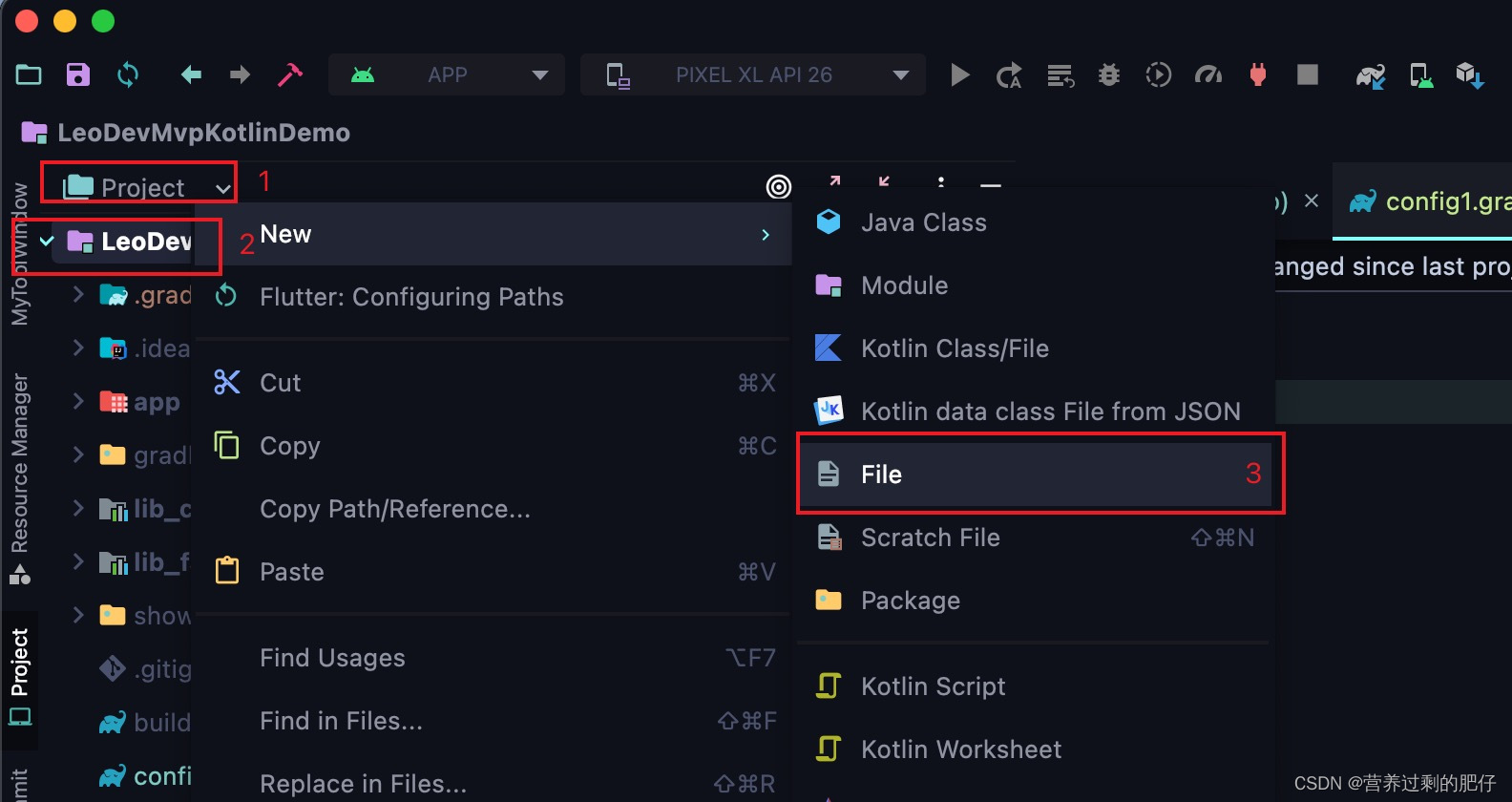Open the SDK Manager cube icon
The height and width of the screenshot is (802, 1512).
pyautogui.click(x=1469, y=75)
